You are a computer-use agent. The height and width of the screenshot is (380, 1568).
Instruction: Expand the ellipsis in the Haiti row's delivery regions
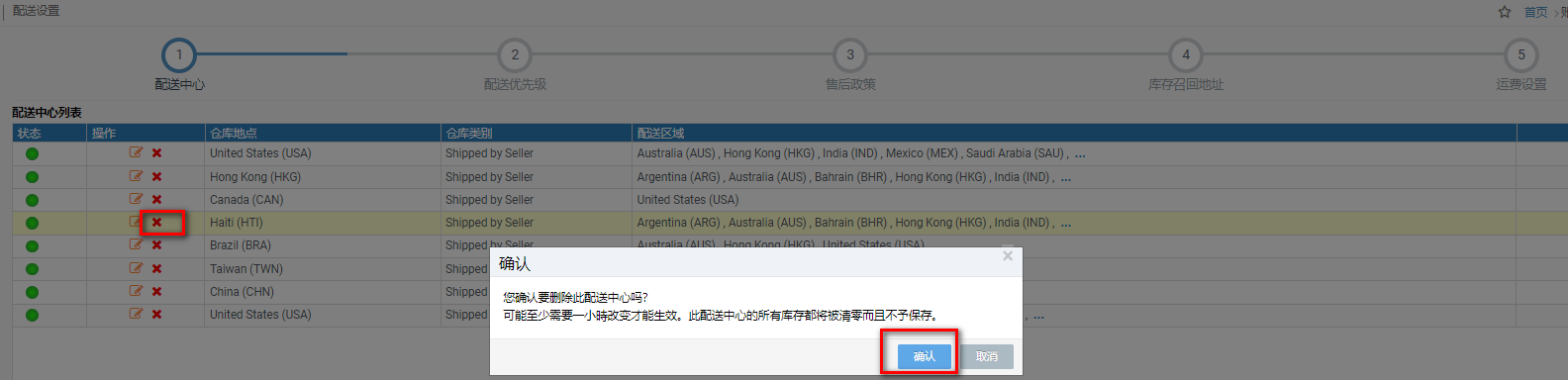point(1066,224)
